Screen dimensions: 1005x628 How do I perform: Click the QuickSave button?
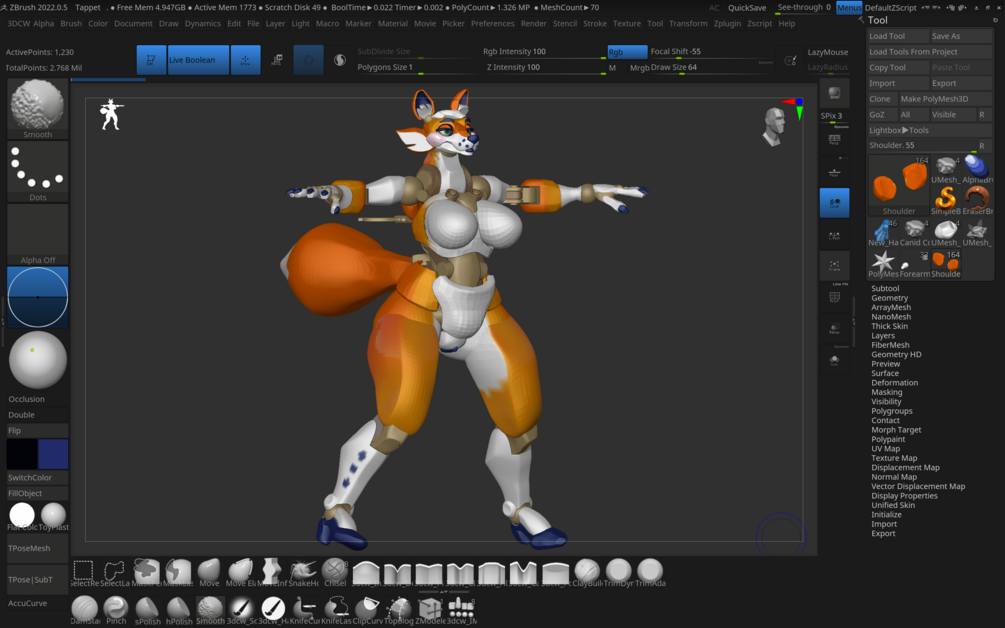click(x=747, y=8)
